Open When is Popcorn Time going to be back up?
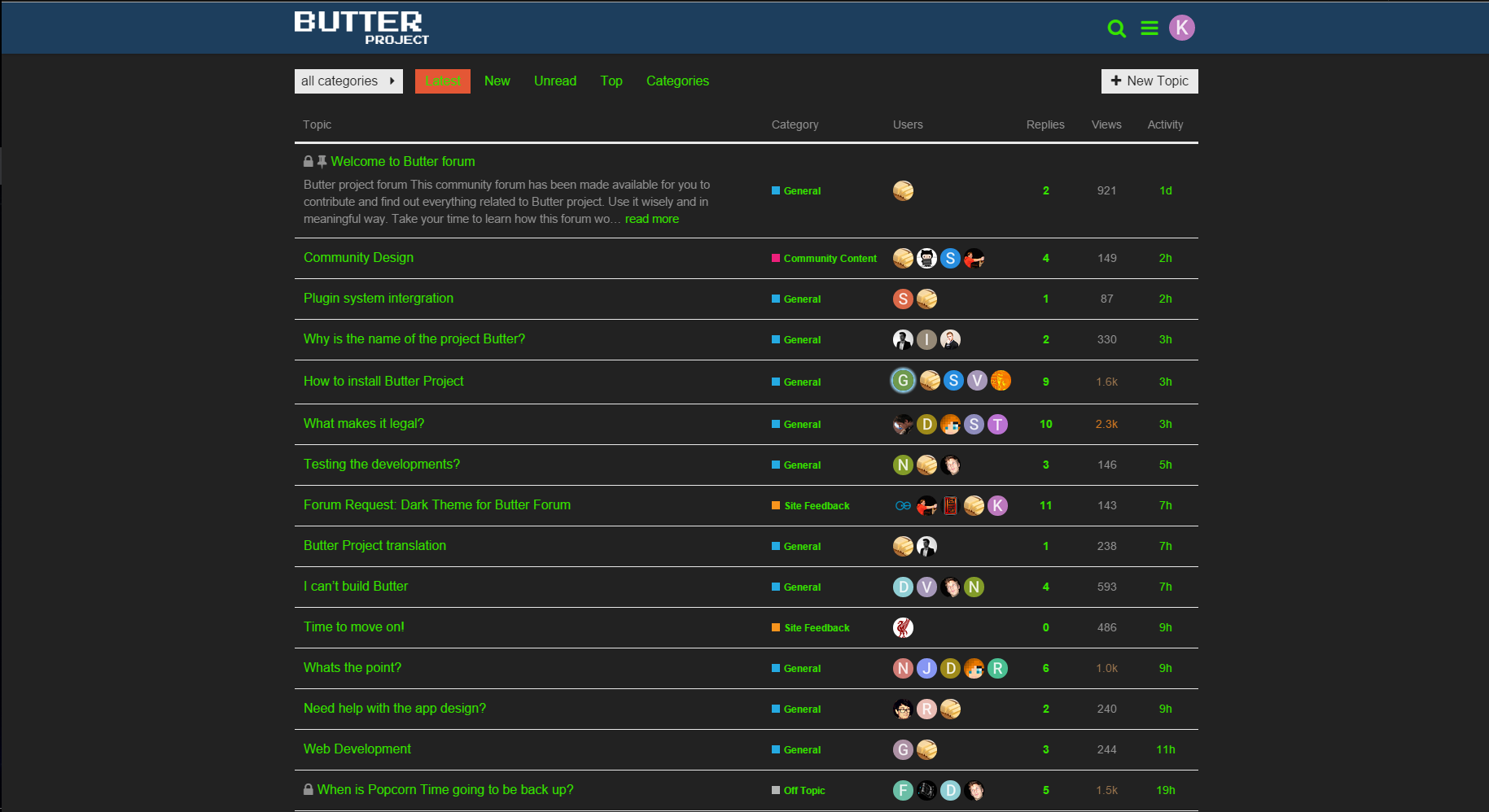This screenshot has width=1489, height=812. [x=445, y=789]
